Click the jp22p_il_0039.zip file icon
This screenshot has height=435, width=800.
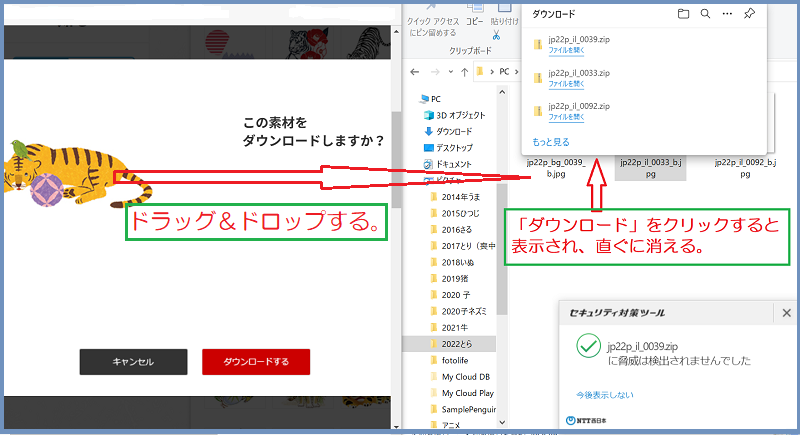538,44
